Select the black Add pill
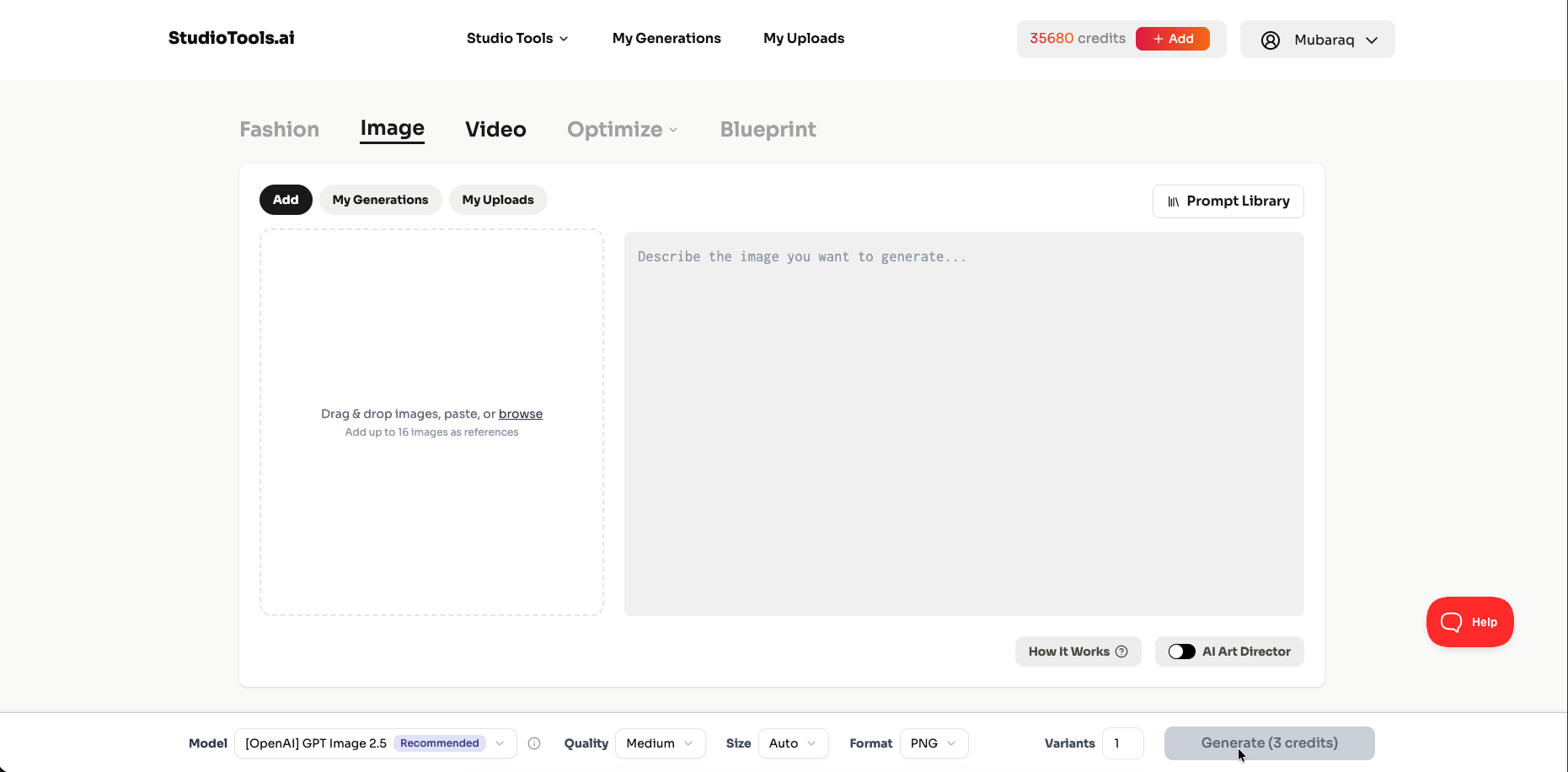Viewport: 1568px width, 772px height. tap(286, 200)
